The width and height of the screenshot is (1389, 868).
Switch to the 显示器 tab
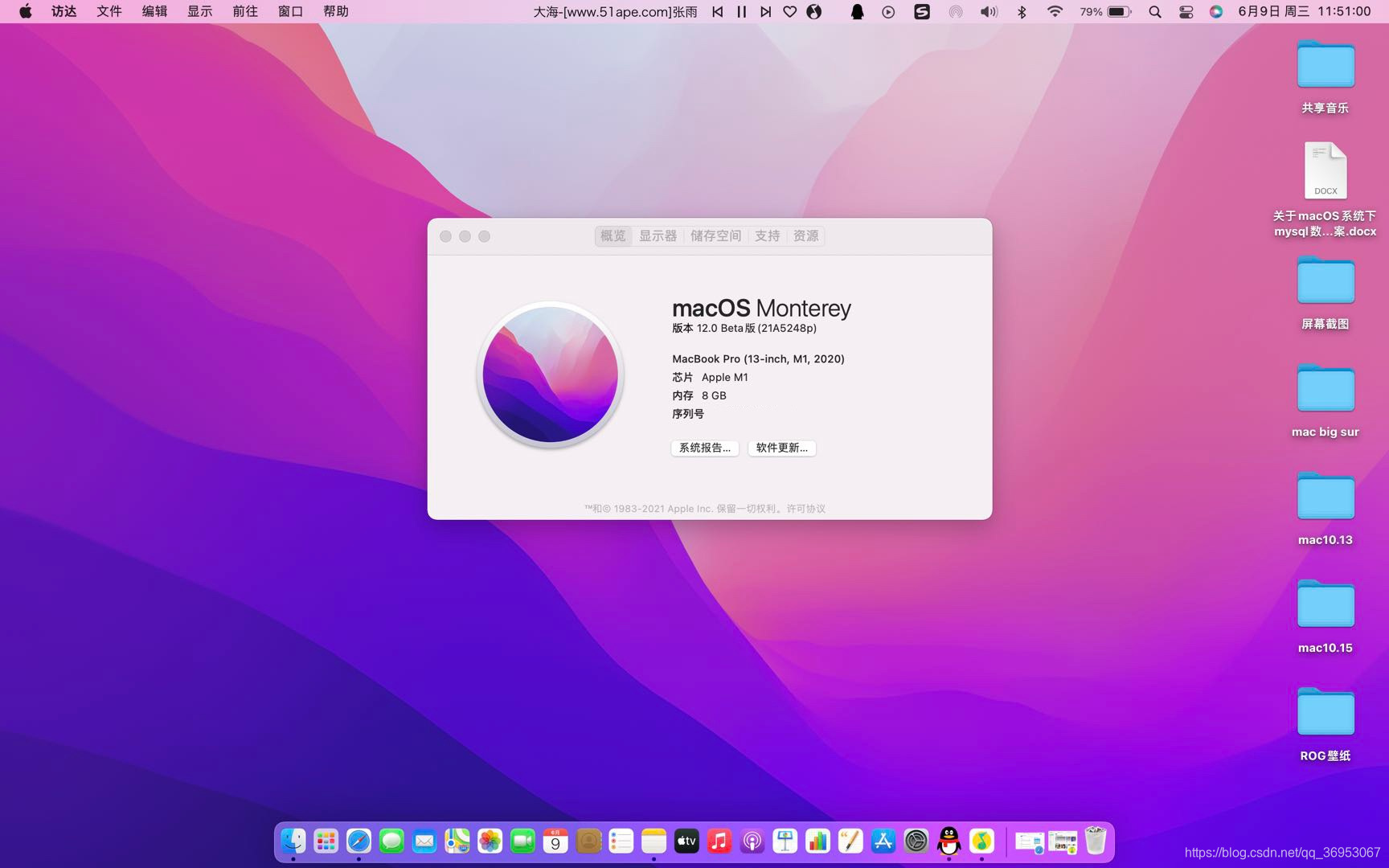(658, 235)
